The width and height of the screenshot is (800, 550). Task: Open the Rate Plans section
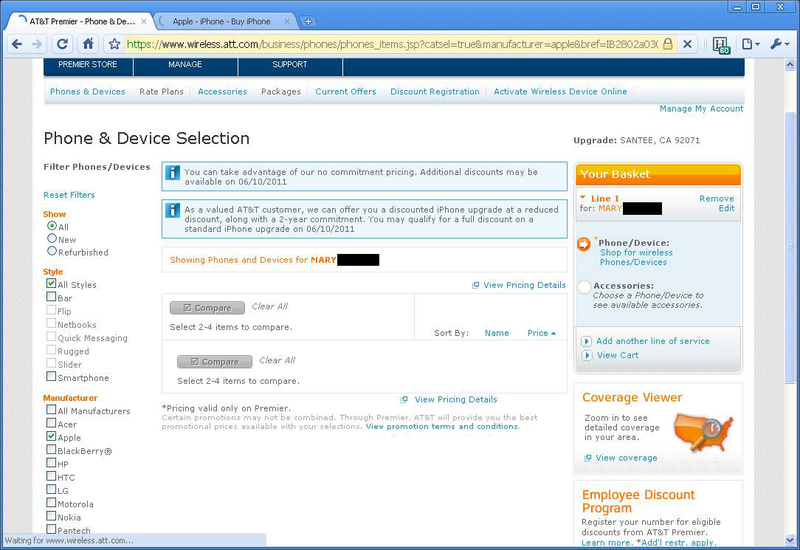coord(161,92)
